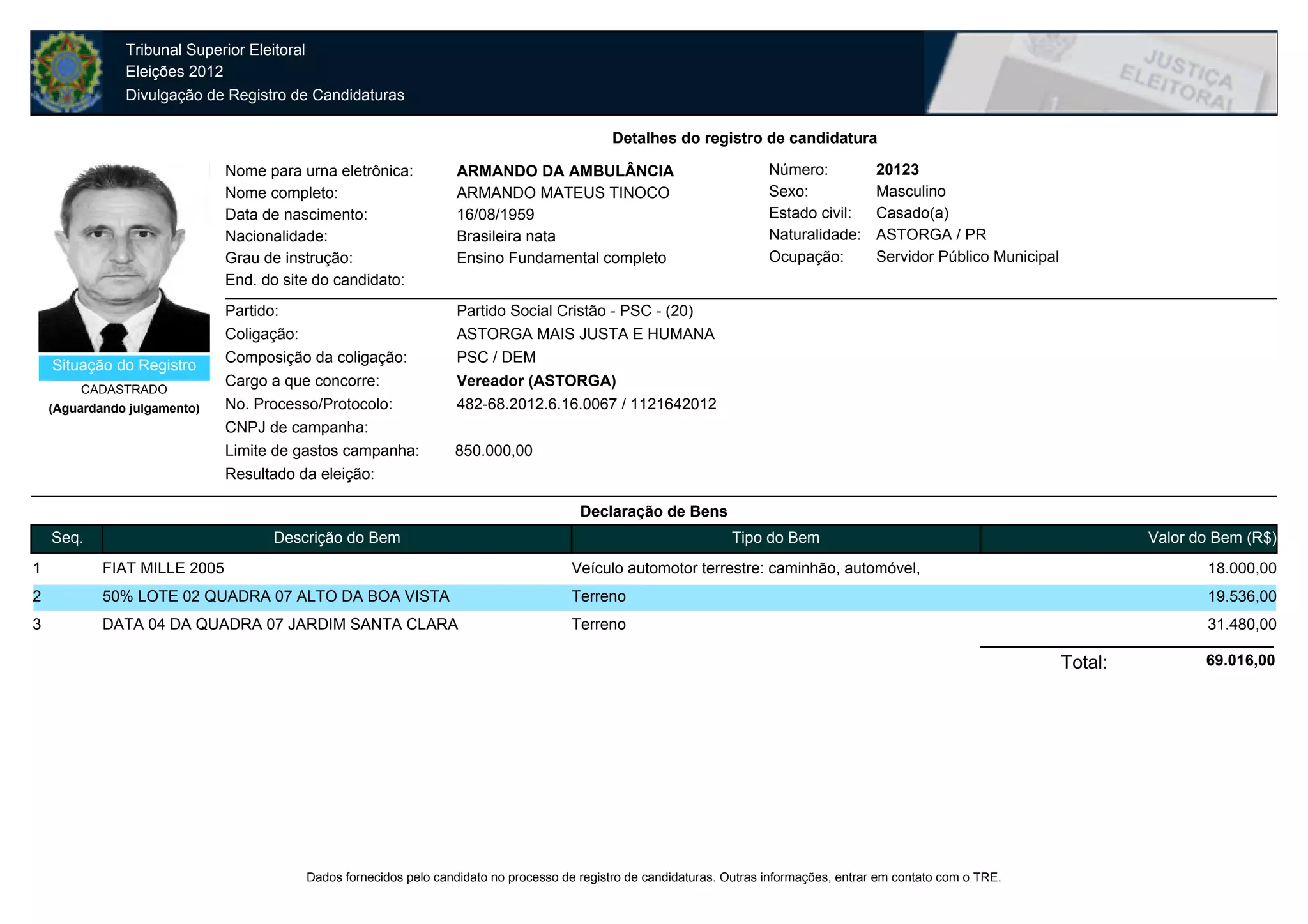Click the Valor do Bem (R$) header
Image resolution: width=1308 pixels, height=924 pixels.
pos(1211,538)
